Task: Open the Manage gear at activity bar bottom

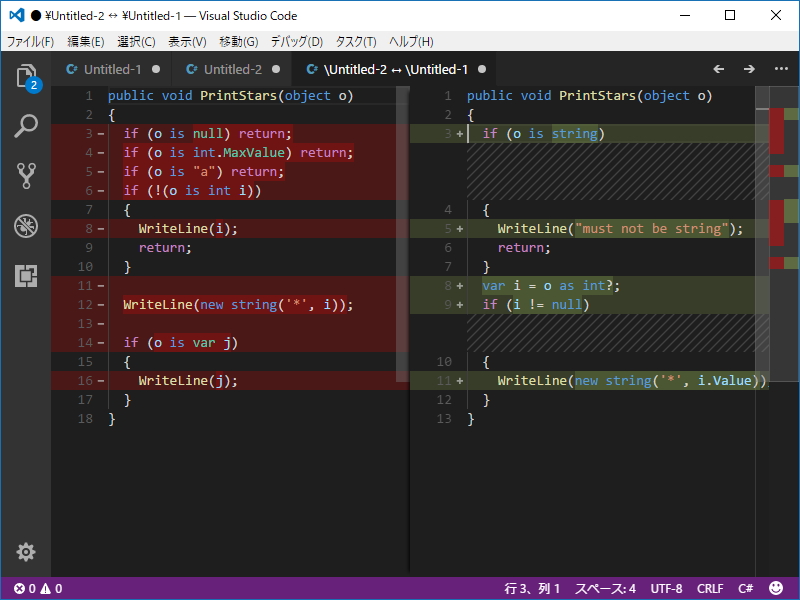Action: click(26, 552)
